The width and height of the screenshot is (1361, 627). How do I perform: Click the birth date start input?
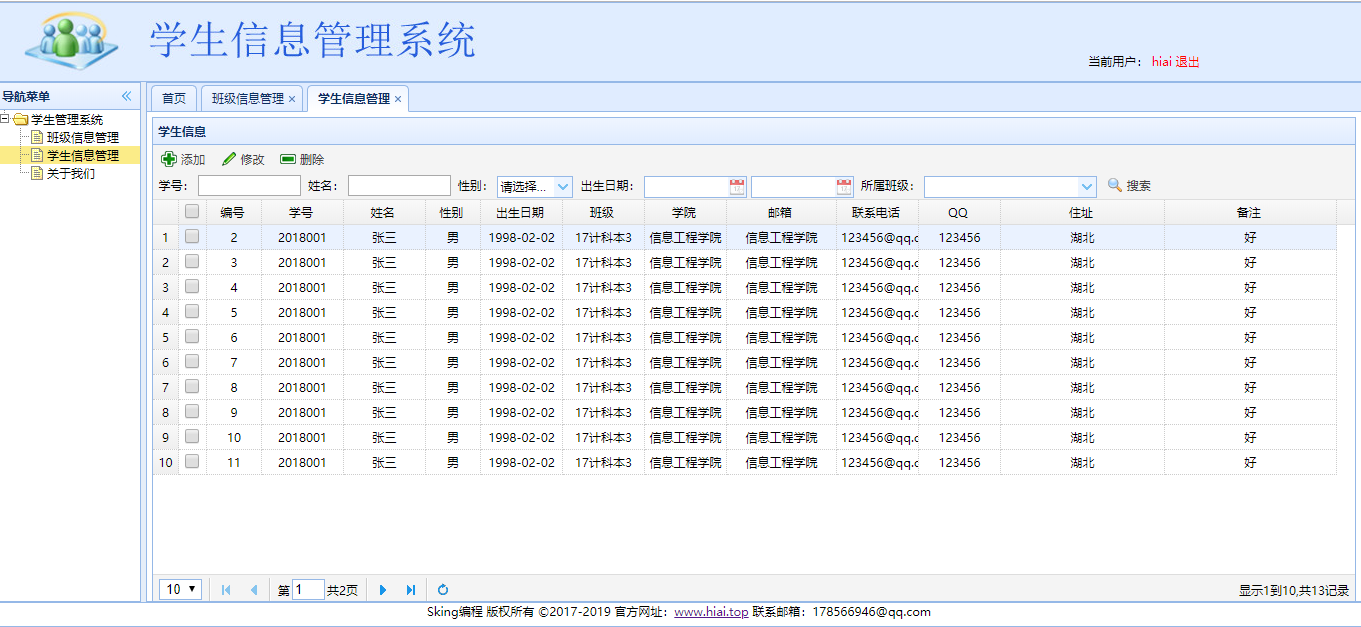pyautogui.click(x=687, y=186)
